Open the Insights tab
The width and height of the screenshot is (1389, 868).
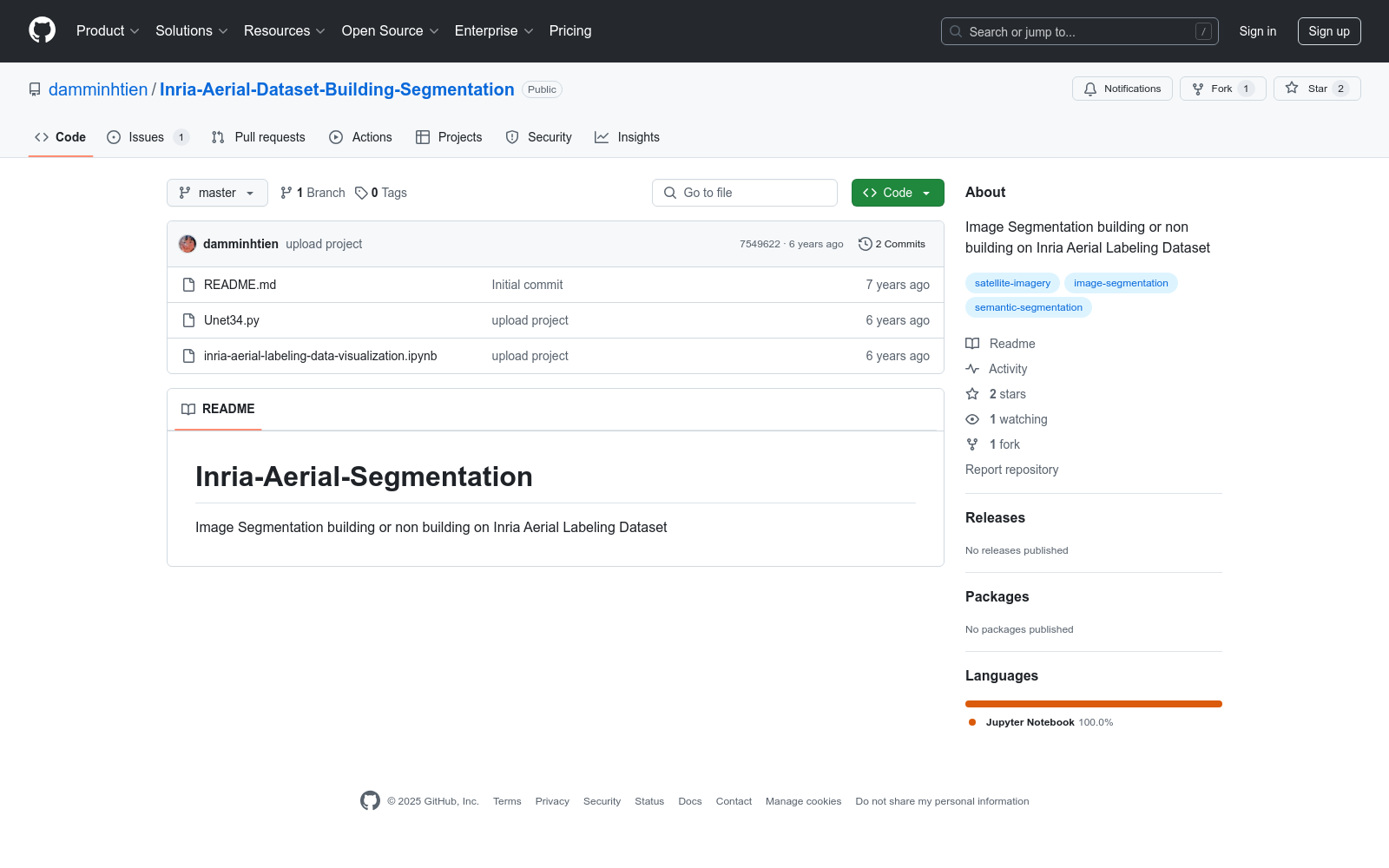coord(627,137)
